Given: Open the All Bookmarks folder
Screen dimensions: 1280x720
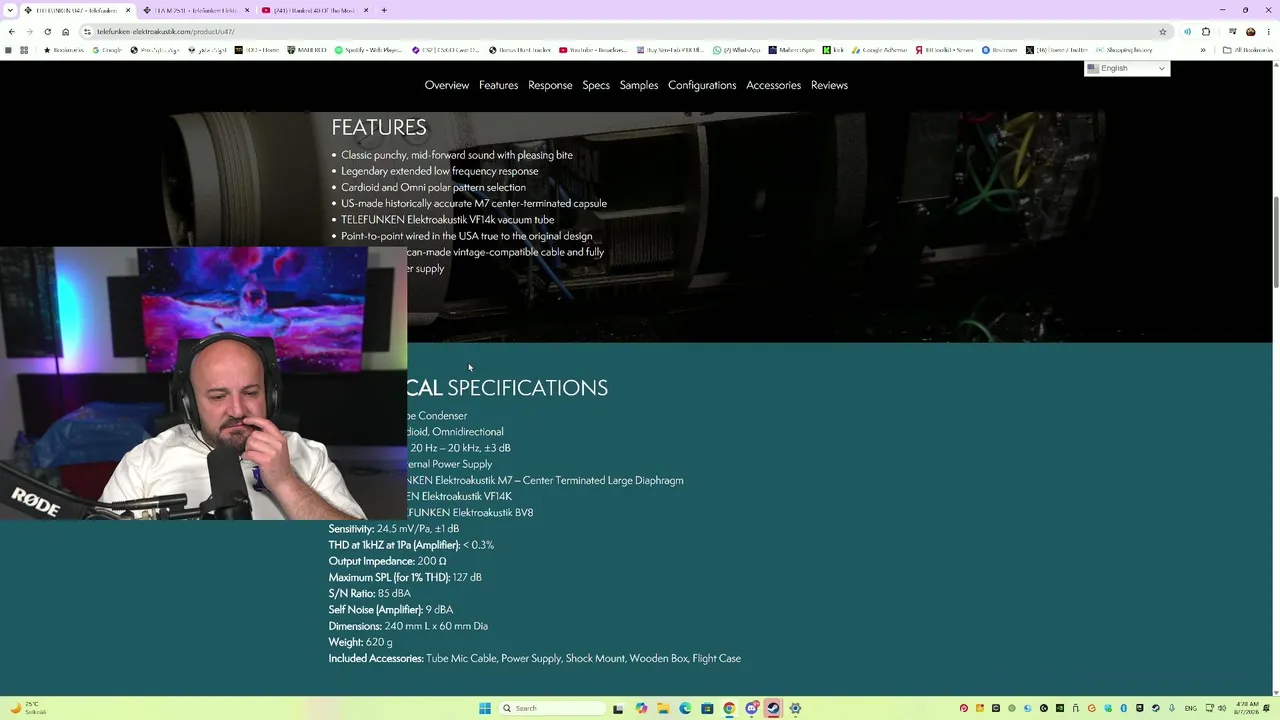Looking at the screenshot, I should (1248, 50).
